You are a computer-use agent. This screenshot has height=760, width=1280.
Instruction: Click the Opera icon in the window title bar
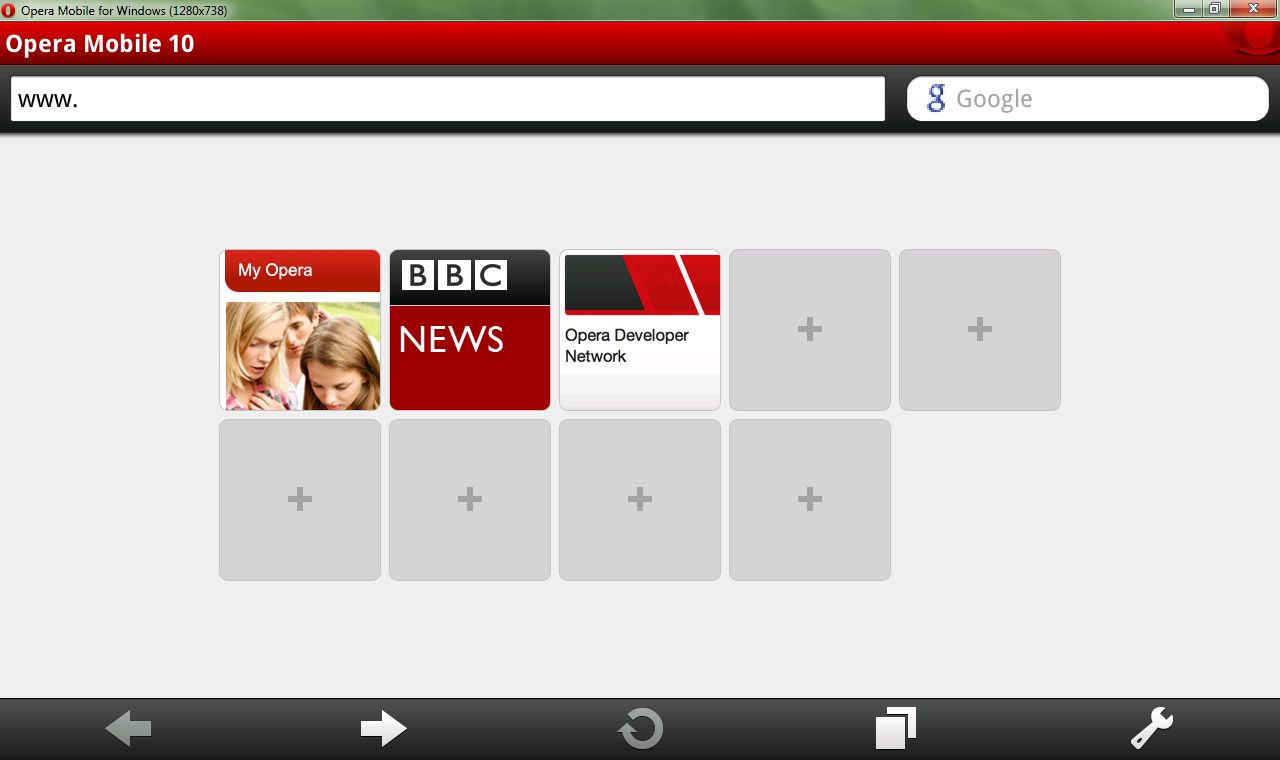coord(9,10)
